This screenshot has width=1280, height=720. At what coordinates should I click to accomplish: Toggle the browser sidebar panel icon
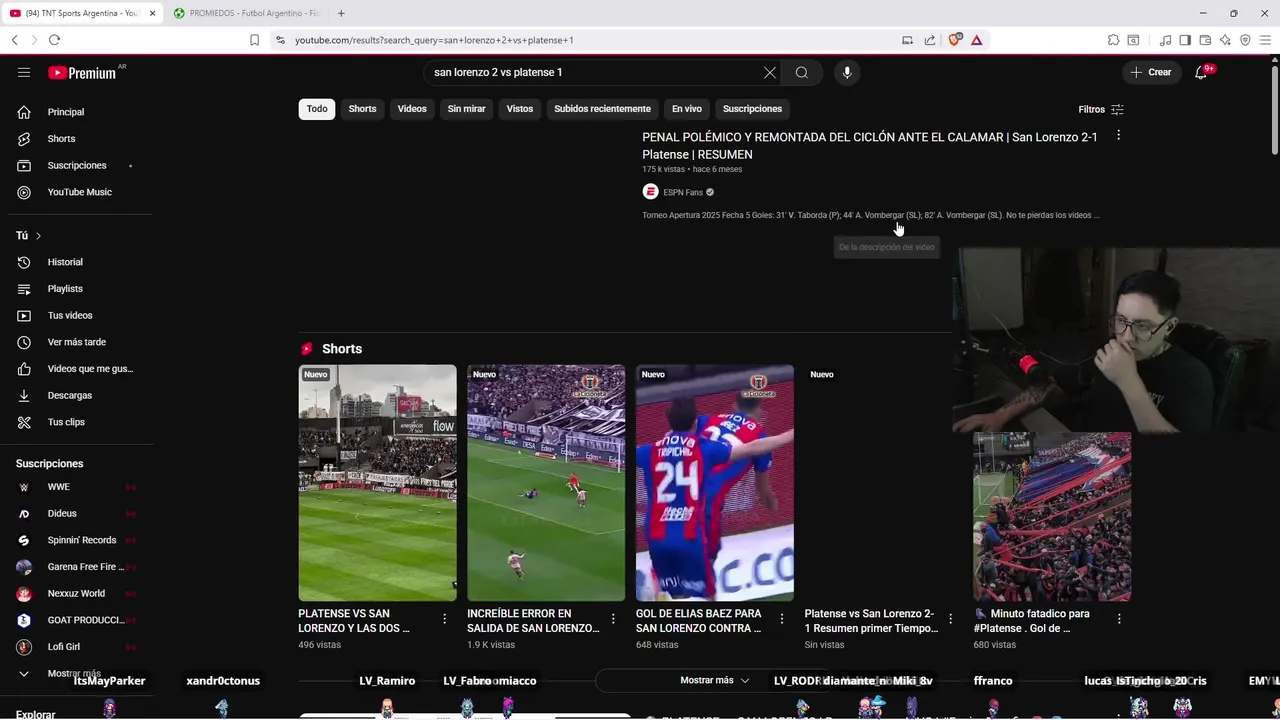click(1185, 40)
